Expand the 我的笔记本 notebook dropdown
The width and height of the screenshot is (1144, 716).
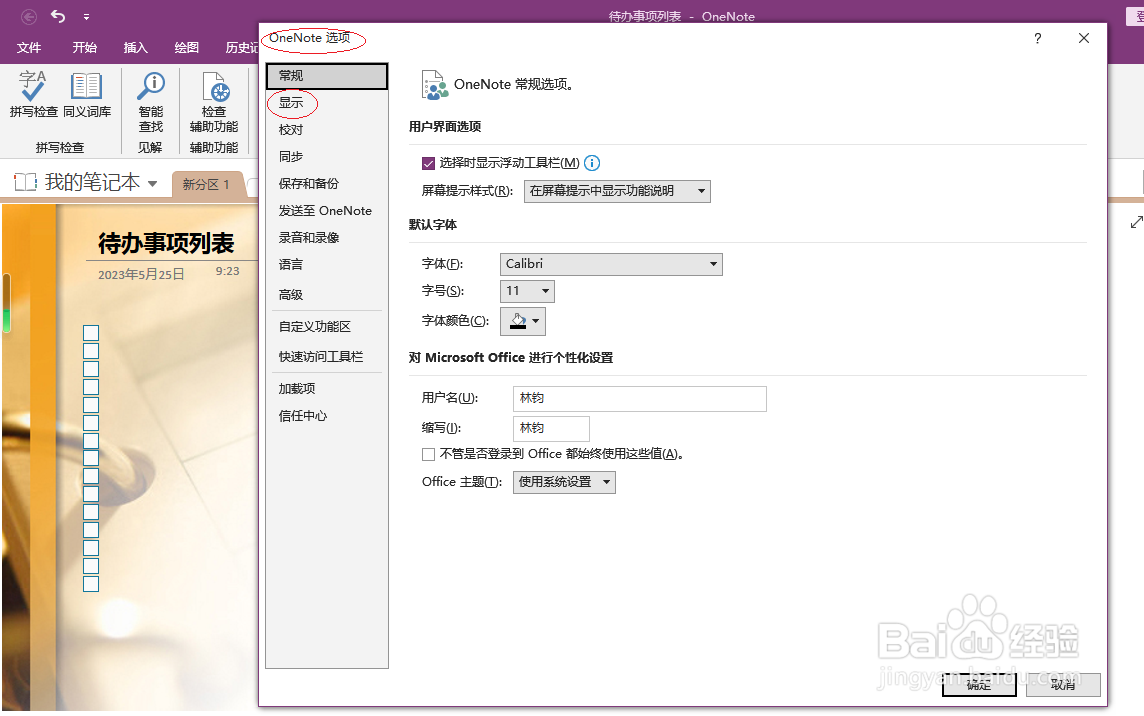(x=152, y=183)
